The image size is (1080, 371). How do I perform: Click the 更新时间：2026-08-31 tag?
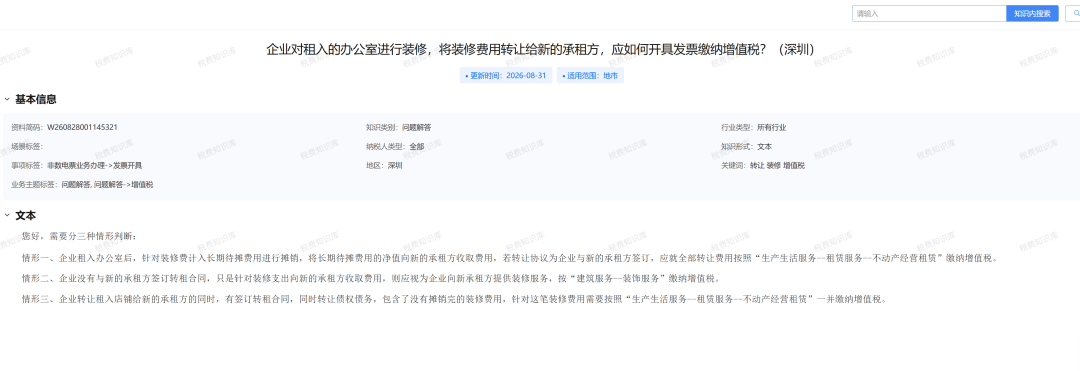pyautogui.click(x=506, y=76)
